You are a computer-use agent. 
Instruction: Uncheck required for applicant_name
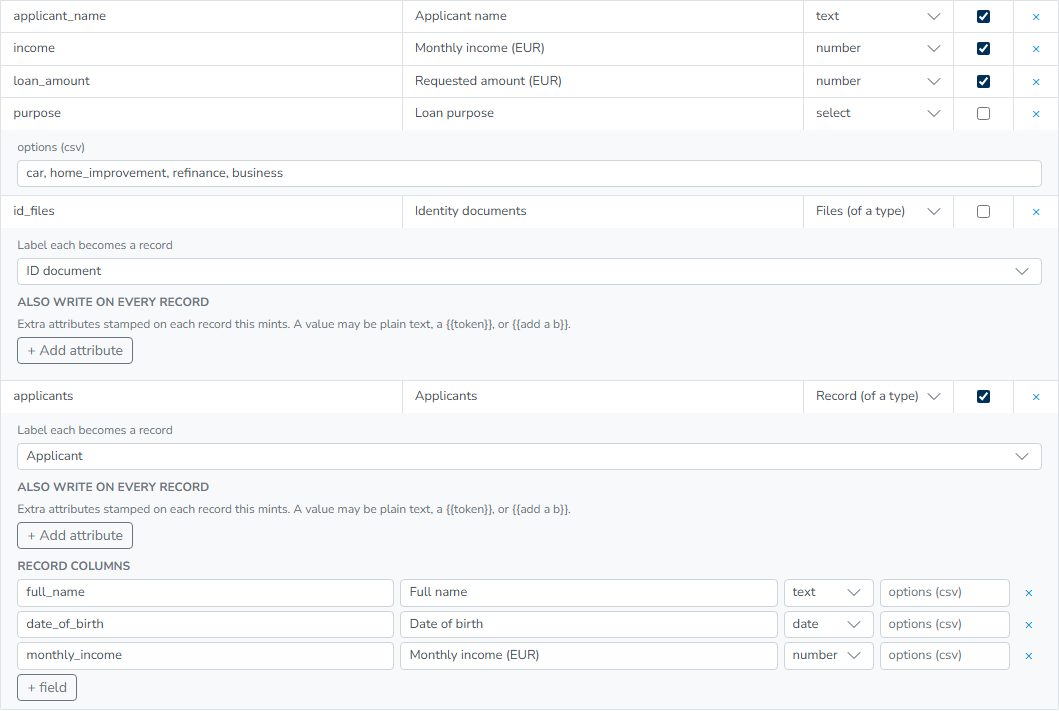coord(983,16)
